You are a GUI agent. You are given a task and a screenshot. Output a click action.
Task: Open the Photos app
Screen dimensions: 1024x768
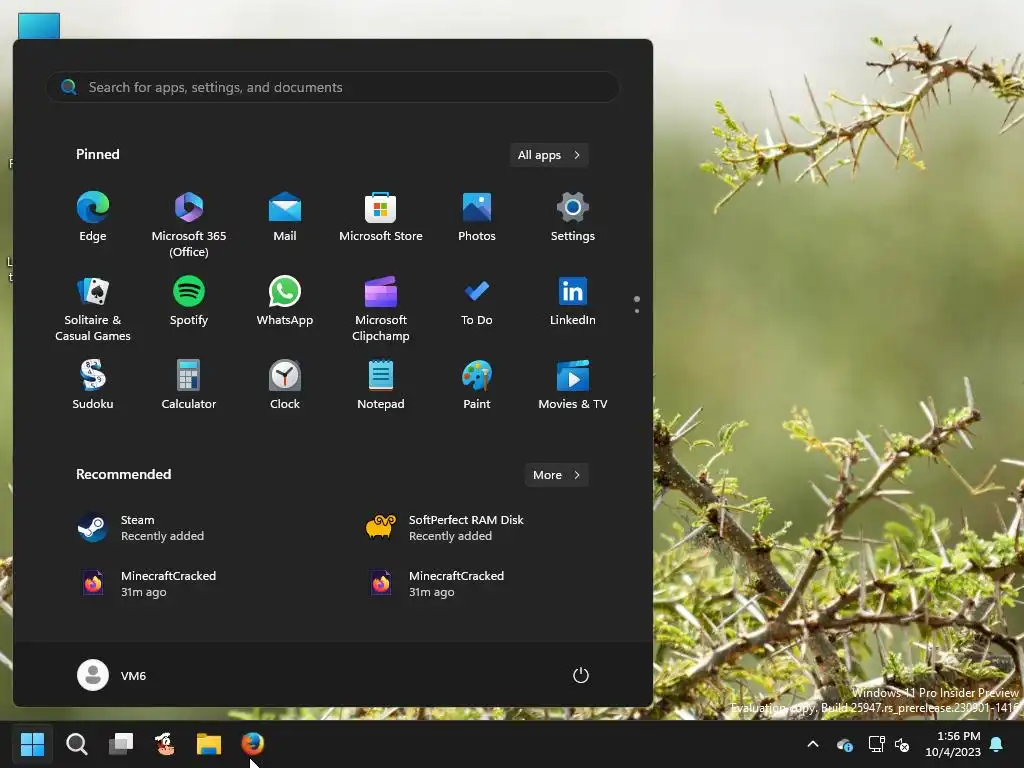(x=477, y=217)
